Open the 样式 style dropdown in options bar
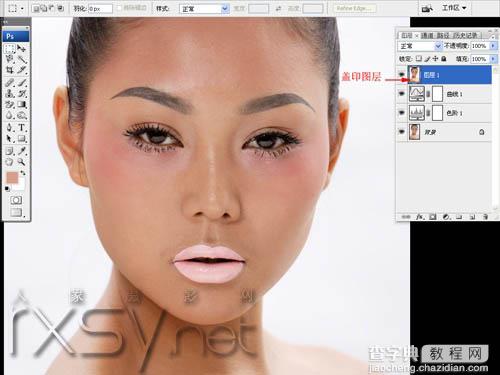The width and height of the screenshot is (500, 375). [204, 8]
